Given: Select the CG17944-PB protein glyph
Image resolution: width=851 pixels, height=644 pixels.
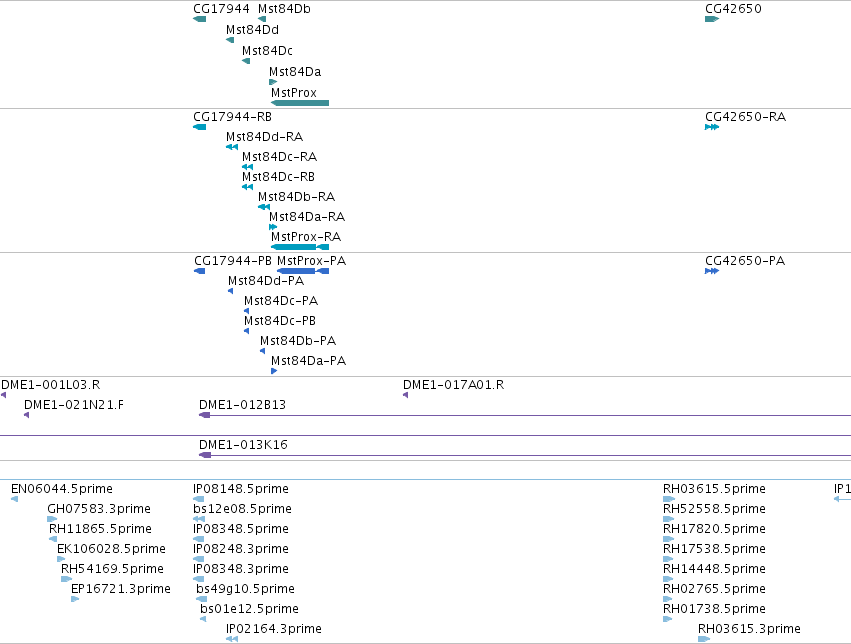Looking at the screenshot, I should pyautogui.click(x=200, y=271).
